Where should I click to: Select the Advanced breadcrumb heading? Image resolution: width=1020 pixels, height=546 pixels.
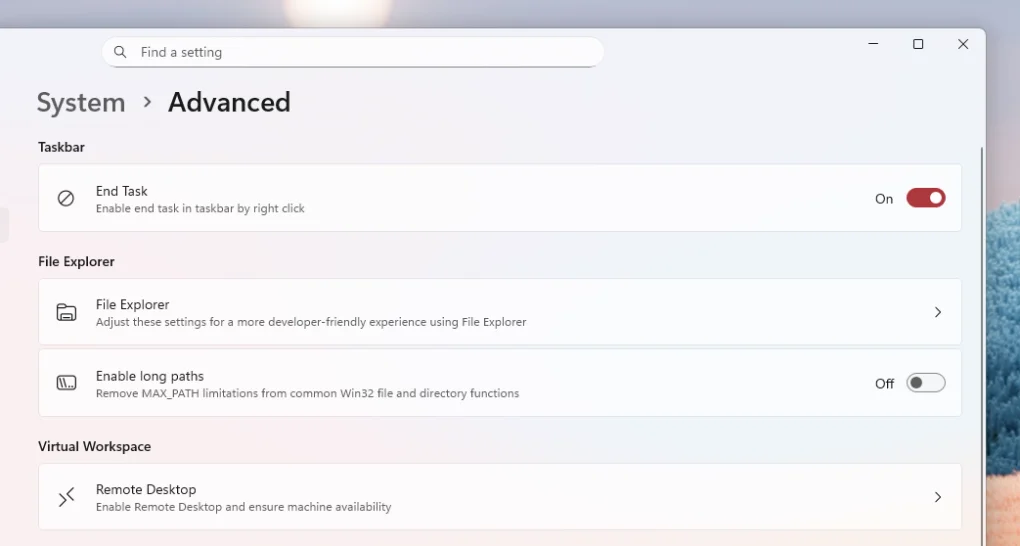[x=229, y=102]
